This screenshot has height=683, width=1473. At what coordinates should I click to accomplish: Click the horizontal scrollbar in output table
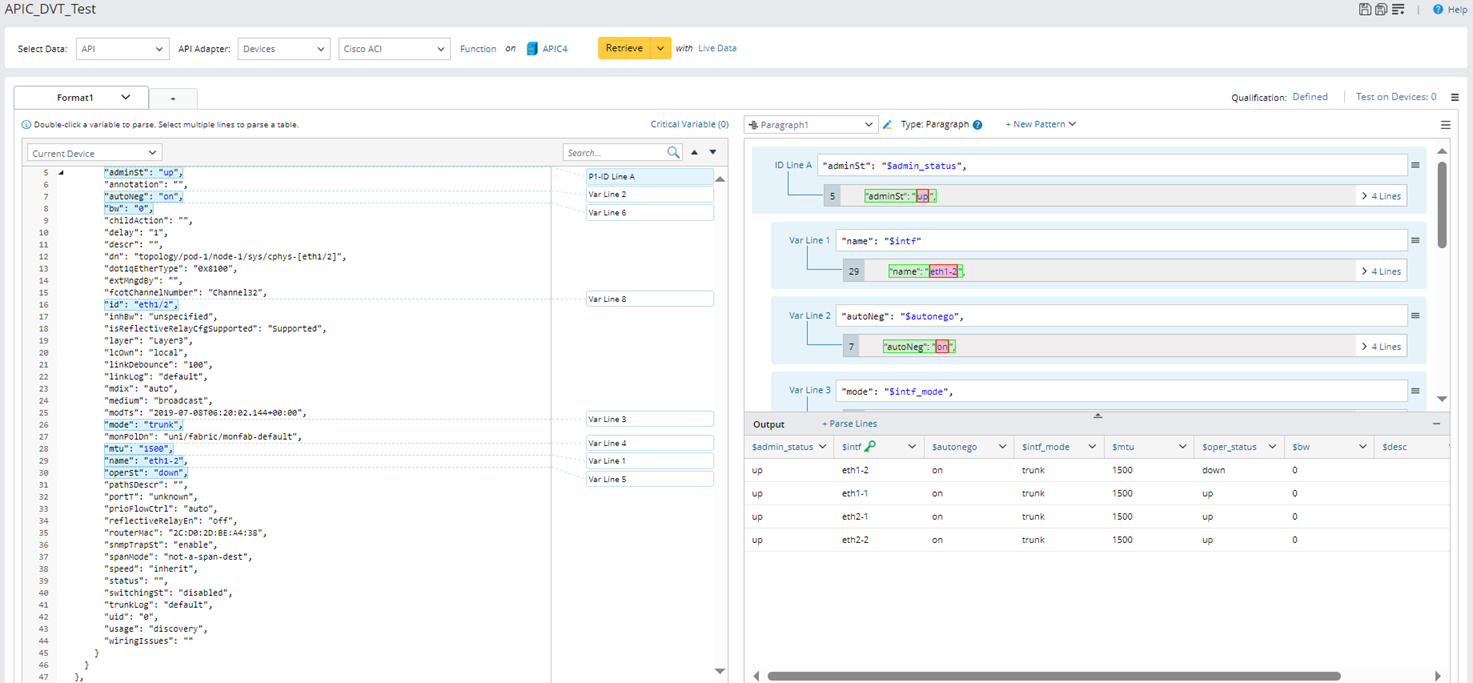(x=1053, y=676)
